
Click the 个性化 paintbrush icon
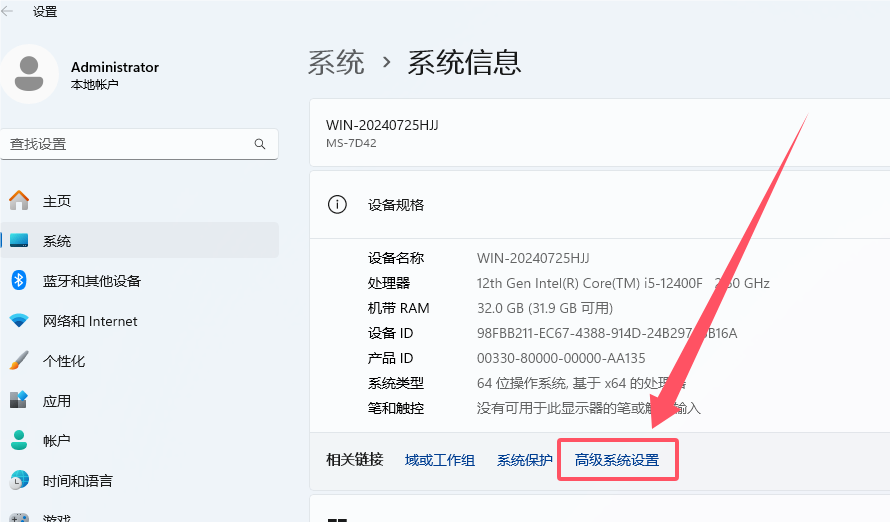[x=19, y=360]
